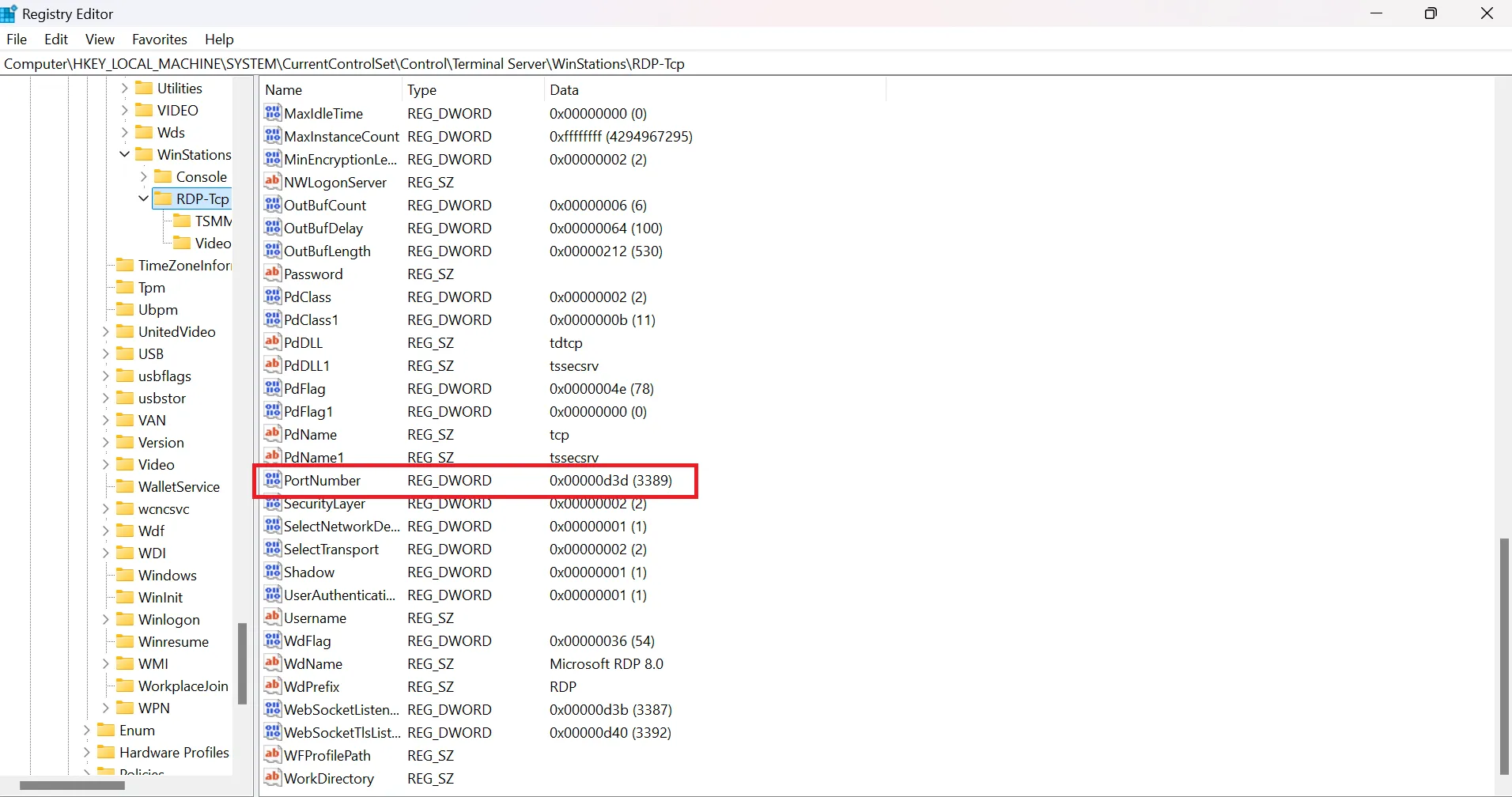Click the WdName string value icon

273,663
